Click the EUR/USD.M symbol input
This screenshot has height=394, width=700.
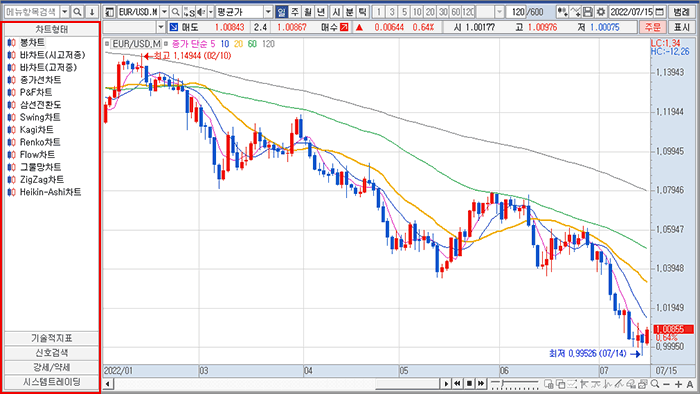coord(138,12)
